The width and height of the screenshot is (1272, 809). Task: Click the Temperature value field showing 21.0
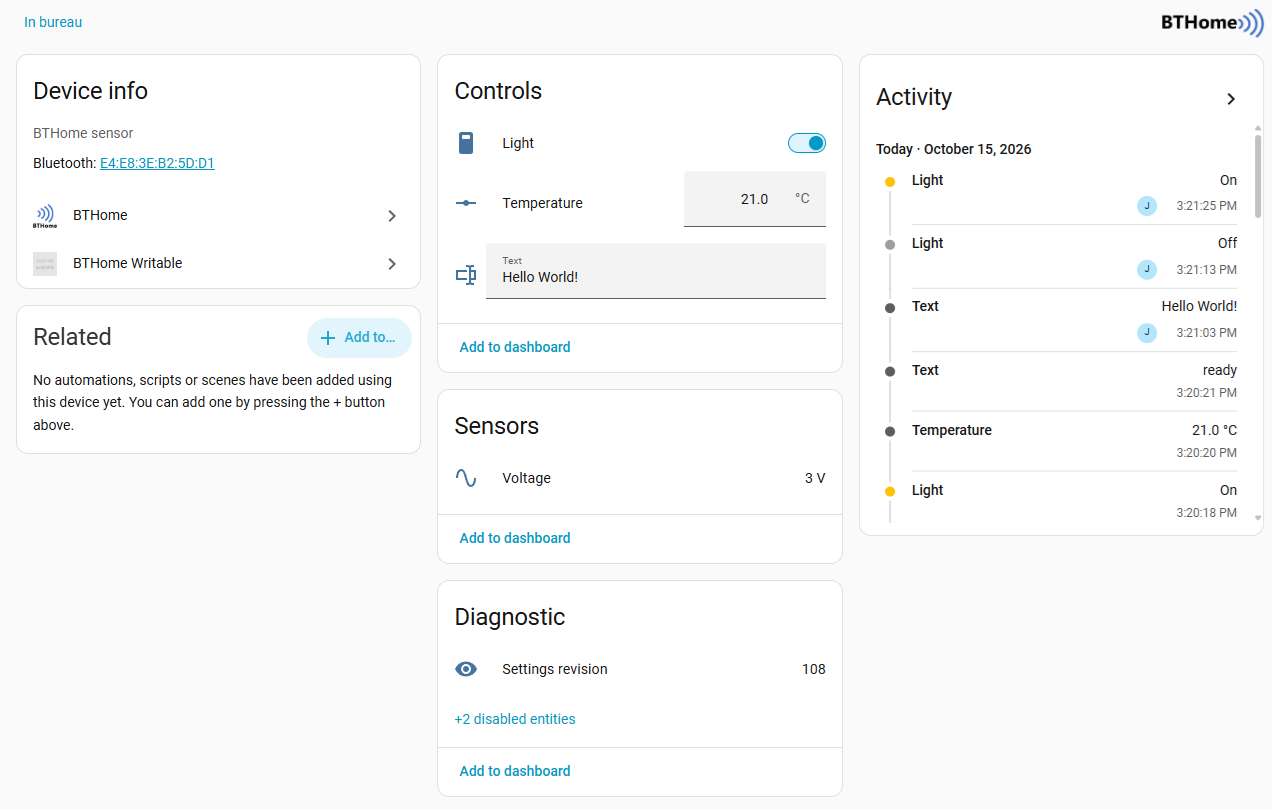click(x=755, y=199)
